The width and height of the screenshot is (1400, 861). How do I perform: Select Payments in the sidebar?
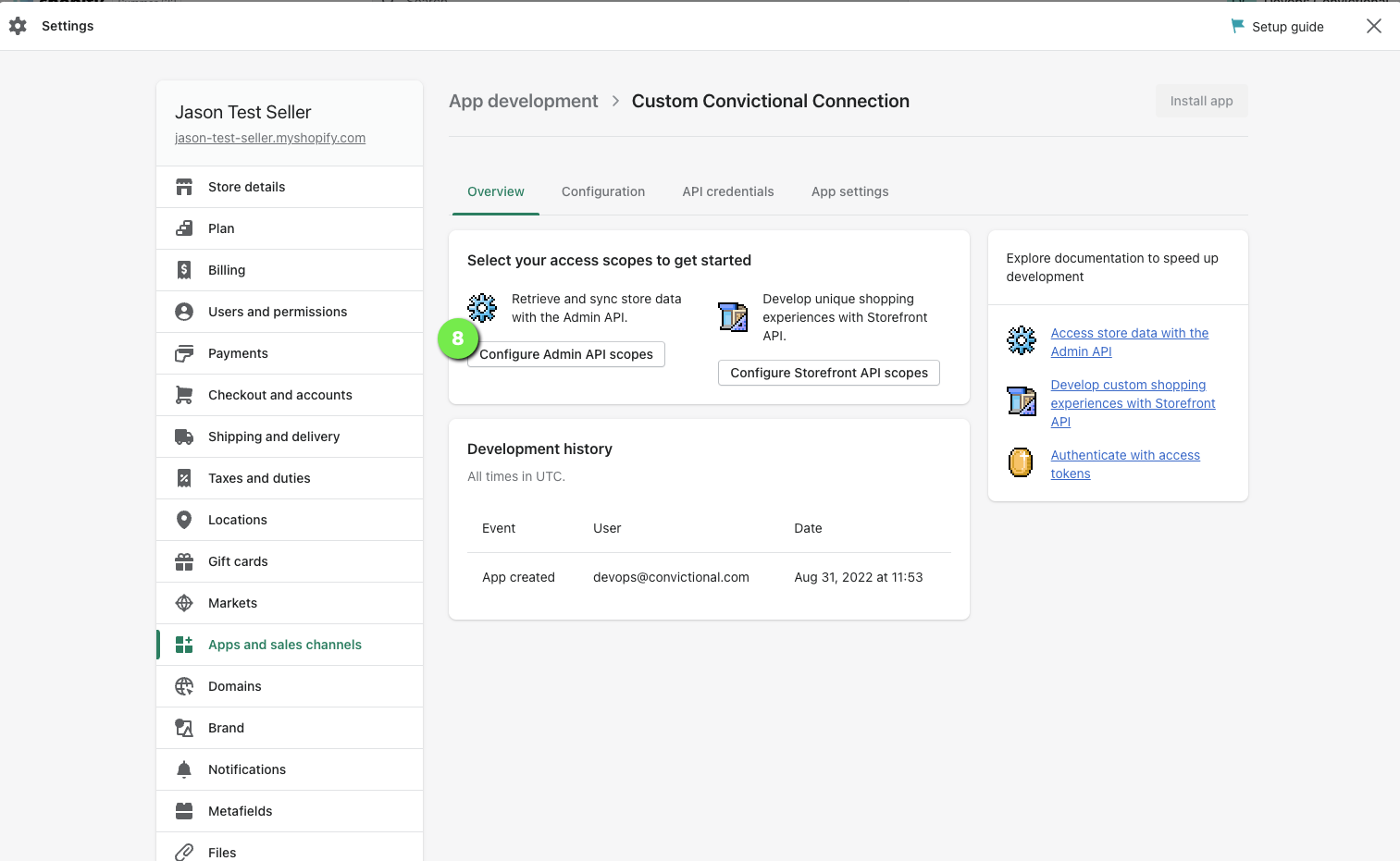[290, 353]
